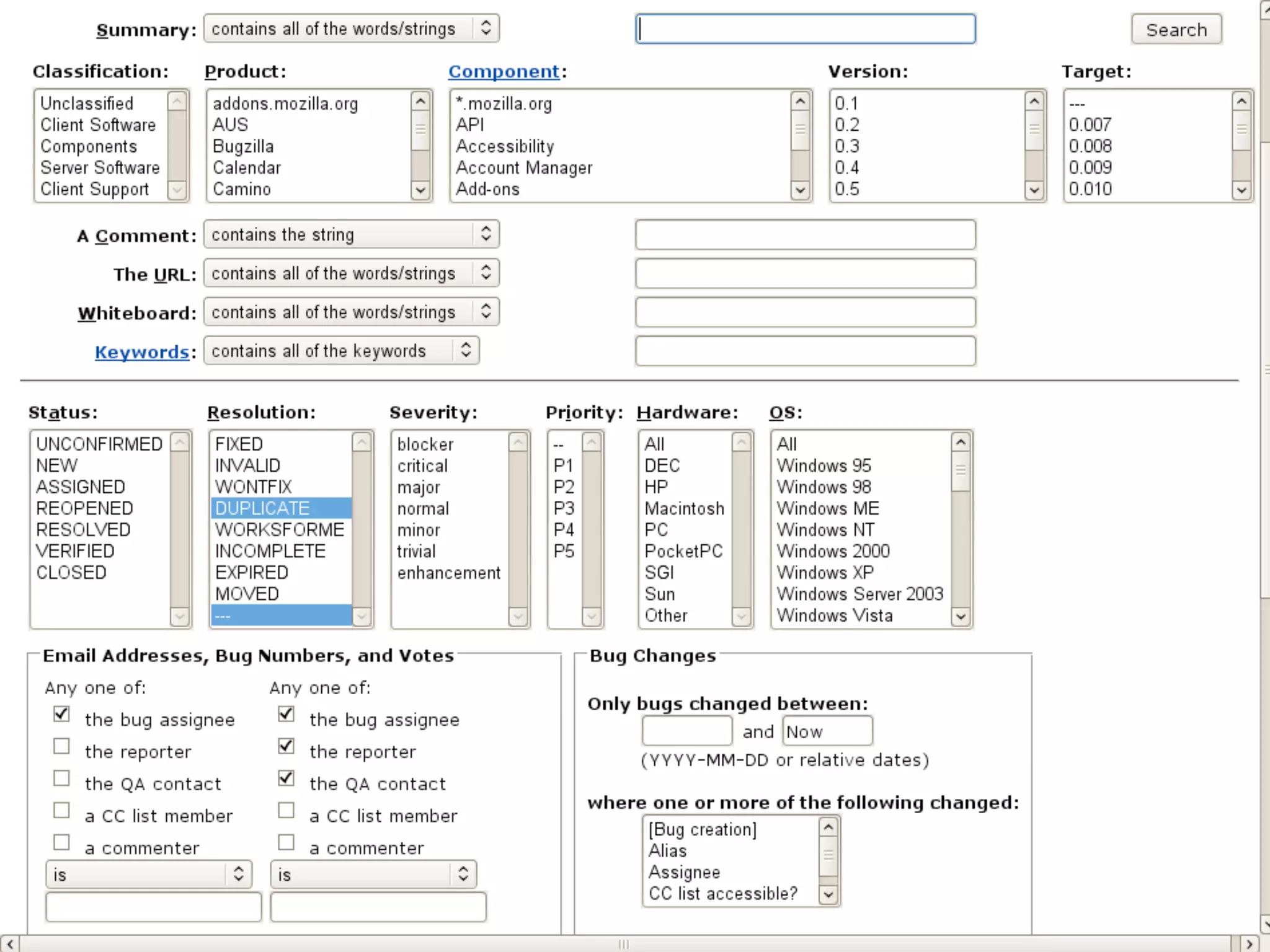
Task: Click the Whiteboard text input field
Action: point(805,312)
